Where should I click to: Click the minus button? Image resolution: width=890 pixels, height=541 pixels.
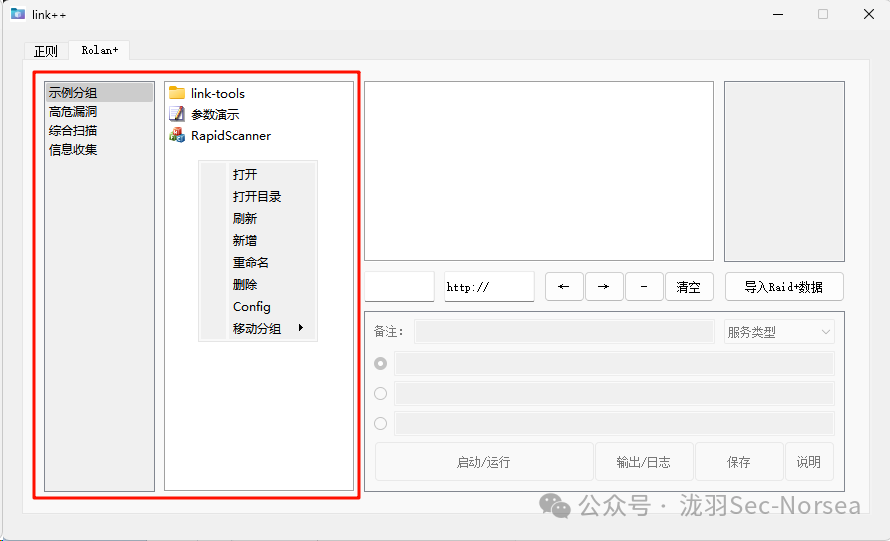coord(644,287)
